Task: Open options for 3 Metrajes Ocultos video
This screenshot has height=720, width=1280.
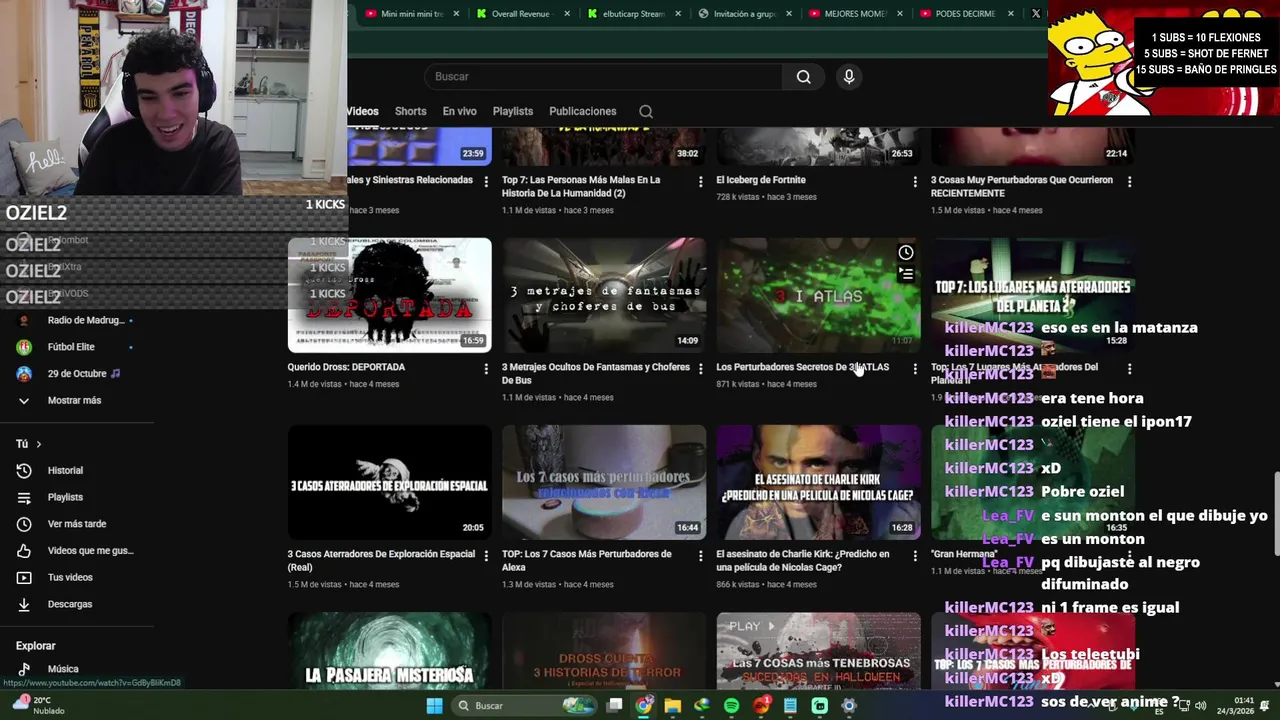Action: (700, 369)
